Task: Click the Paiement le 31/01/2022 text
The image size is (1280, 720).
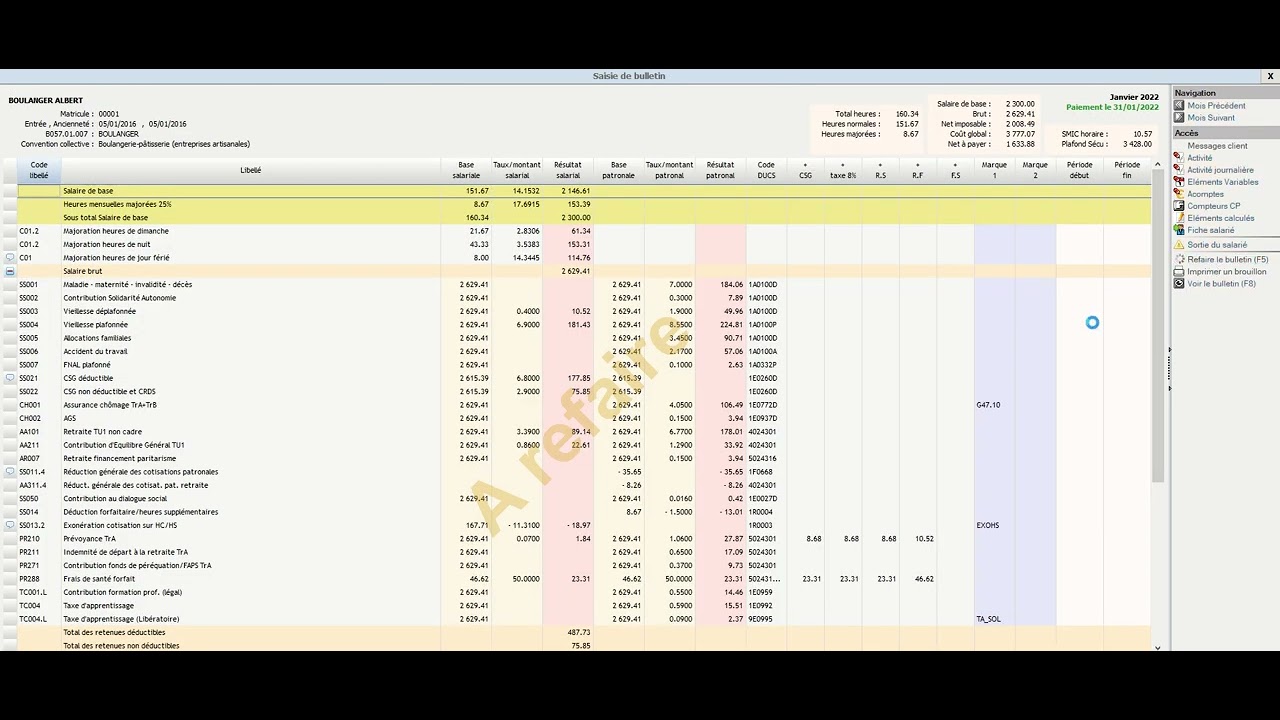Action: click(1112, 107)
